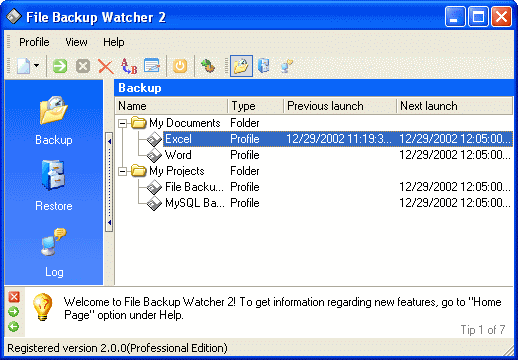Sort by Previous launch column header
The width and height of the screenshot is (518, 360).
340,106
